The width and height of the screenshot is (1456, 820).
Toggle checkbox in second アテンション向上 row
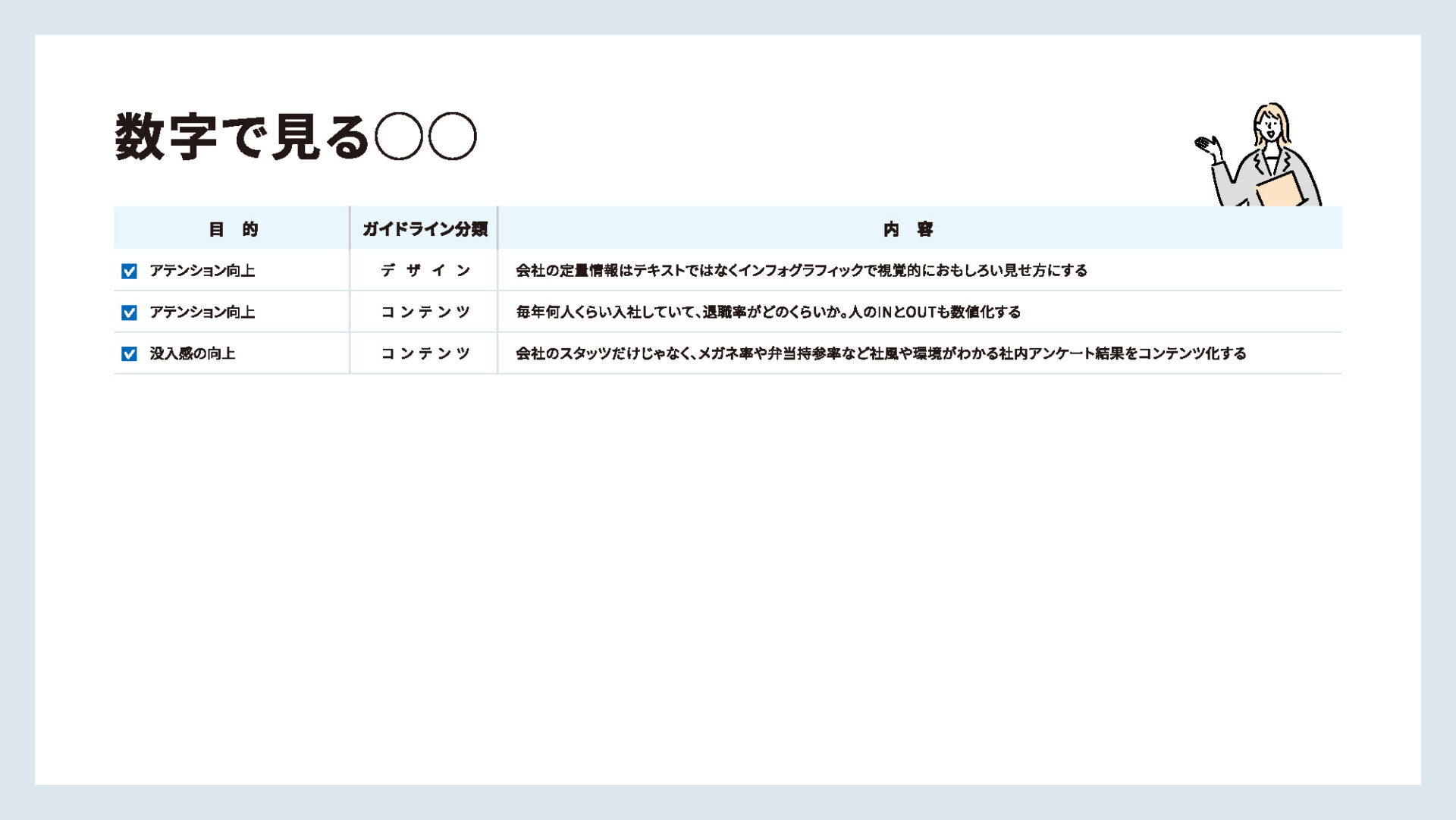129,313
